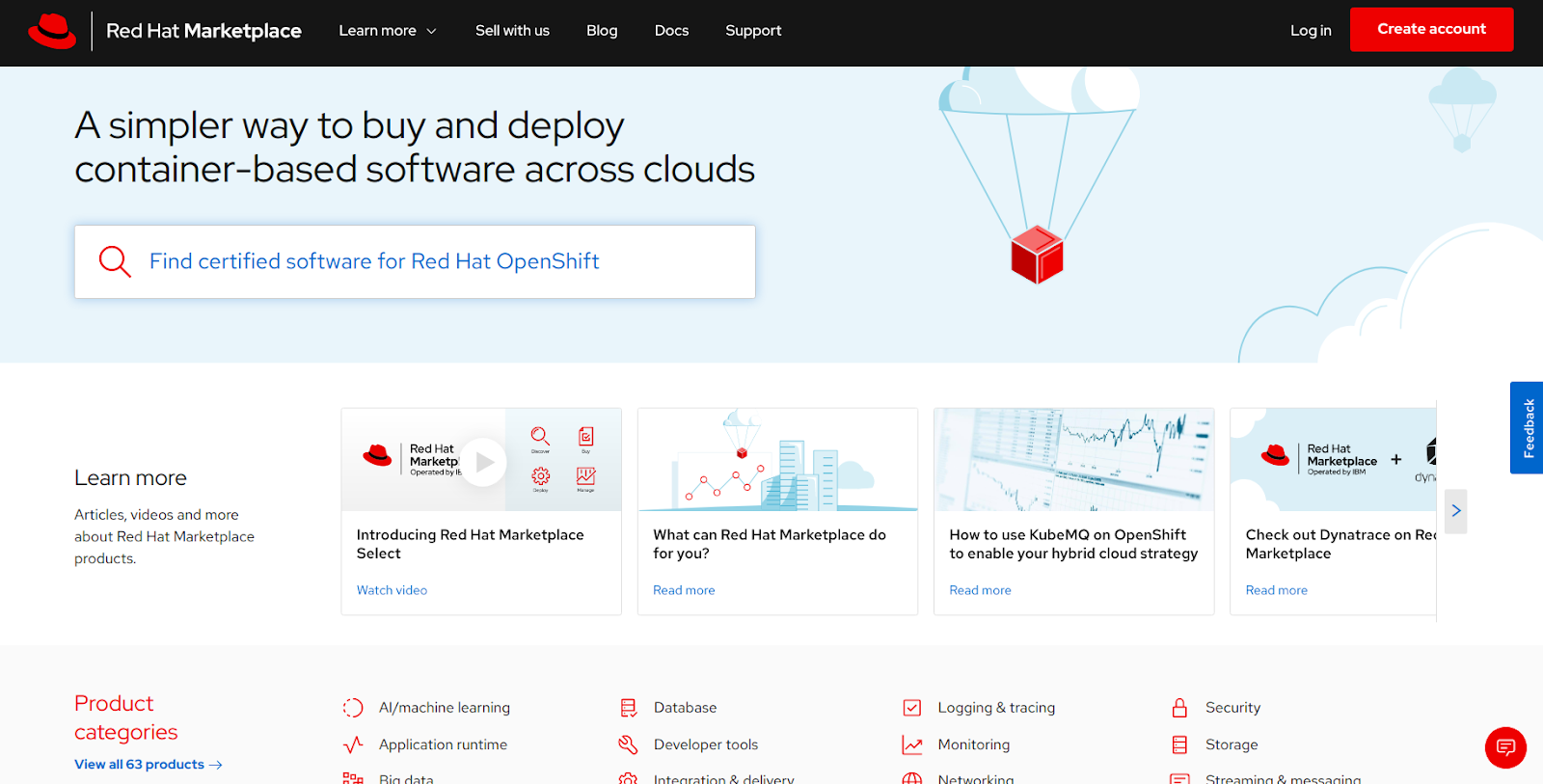Click the 'What can Red Hat Marketplace do' title

tap(770, 544)
